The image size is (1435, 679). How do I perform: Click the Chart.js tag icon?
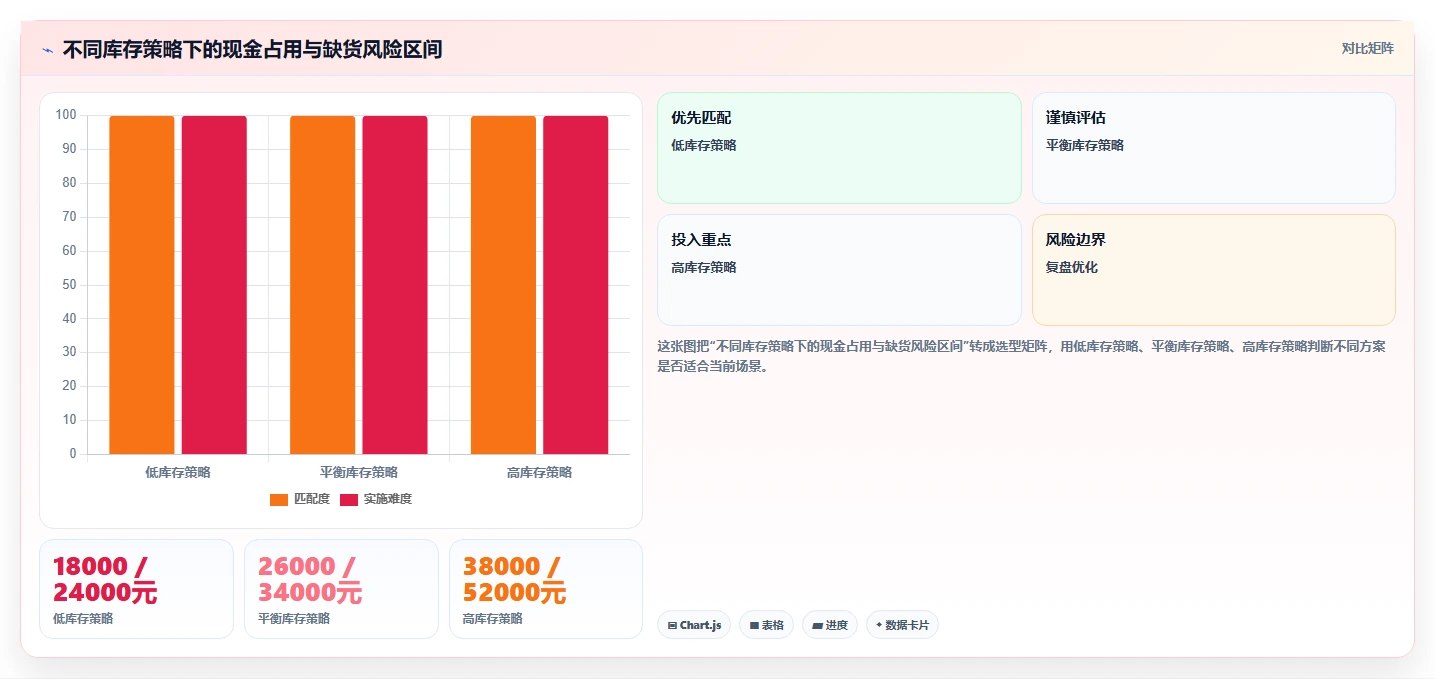672,626
